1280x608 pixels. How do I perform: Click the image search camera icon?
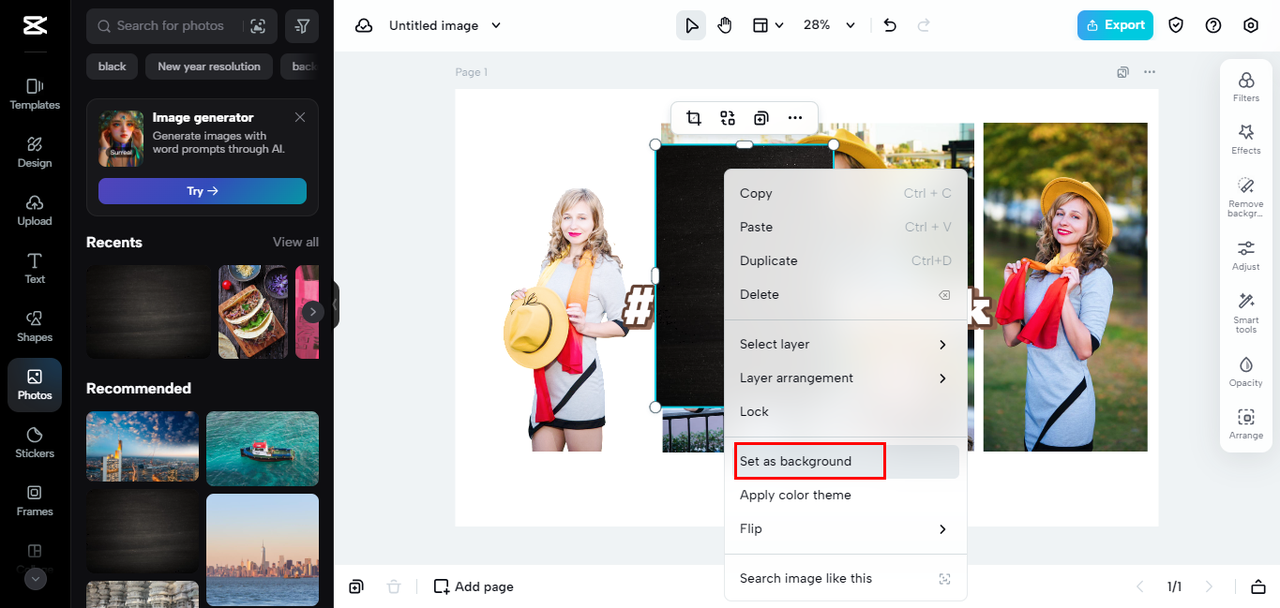coord(258,26)
